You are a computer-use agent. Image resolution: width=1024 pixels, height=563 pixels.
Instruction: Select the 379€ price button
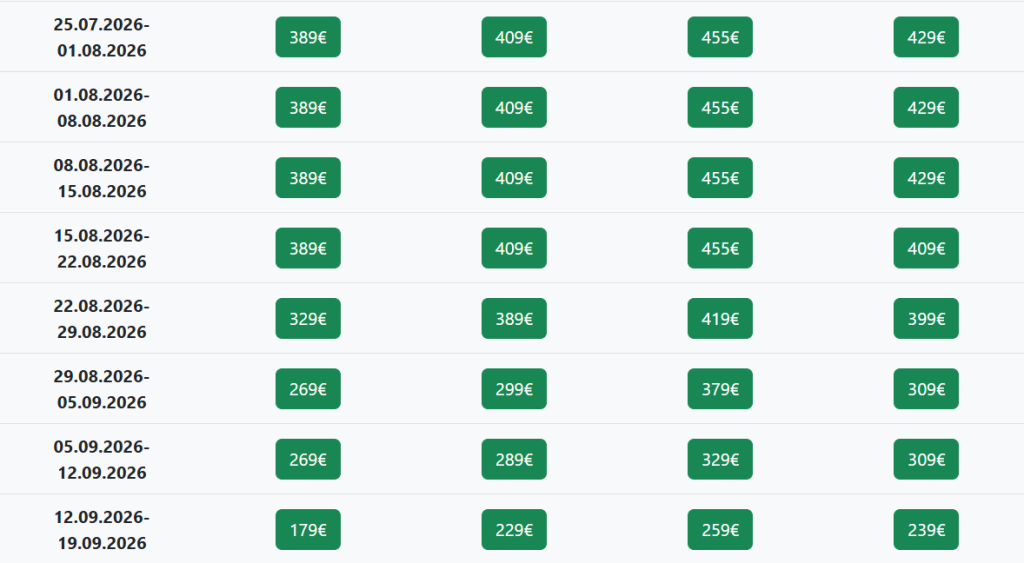click(x=720, y=389)
